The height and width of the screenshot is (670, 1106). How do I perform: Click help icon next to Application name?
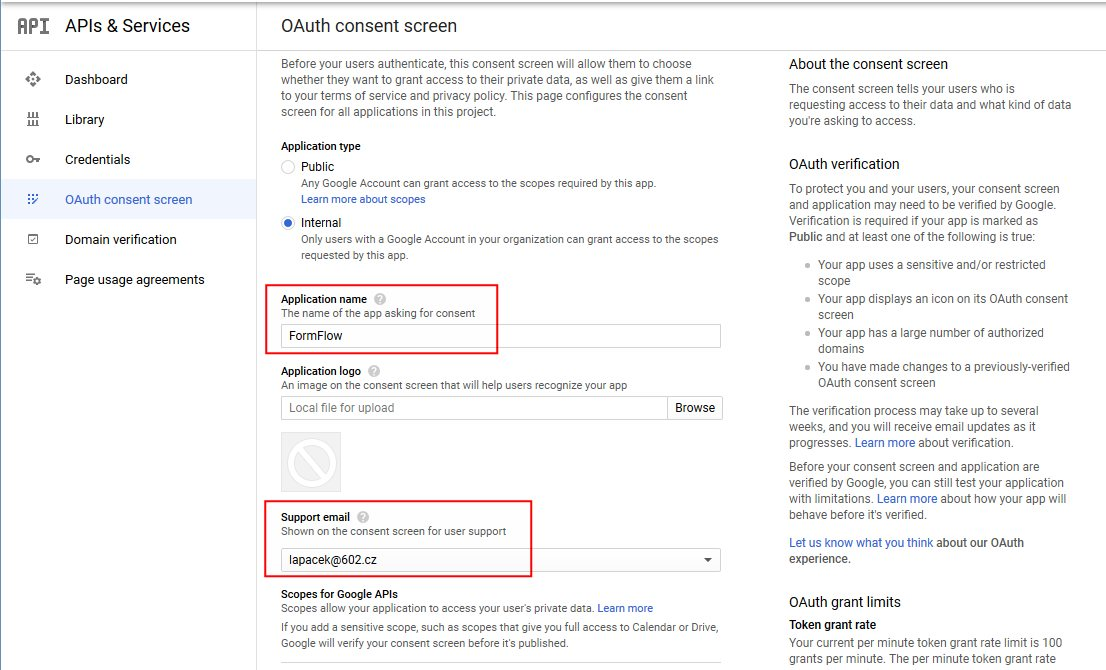coord(379,299)
